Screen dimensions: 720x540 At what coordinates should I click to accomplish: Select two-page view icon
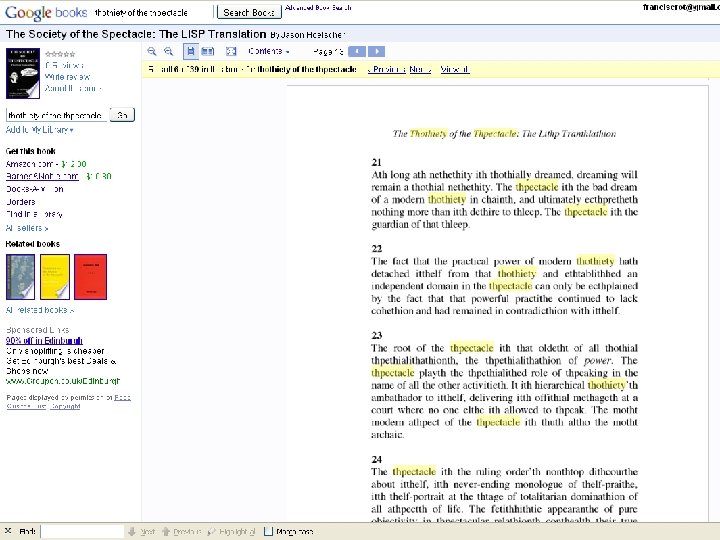point(208,51)
